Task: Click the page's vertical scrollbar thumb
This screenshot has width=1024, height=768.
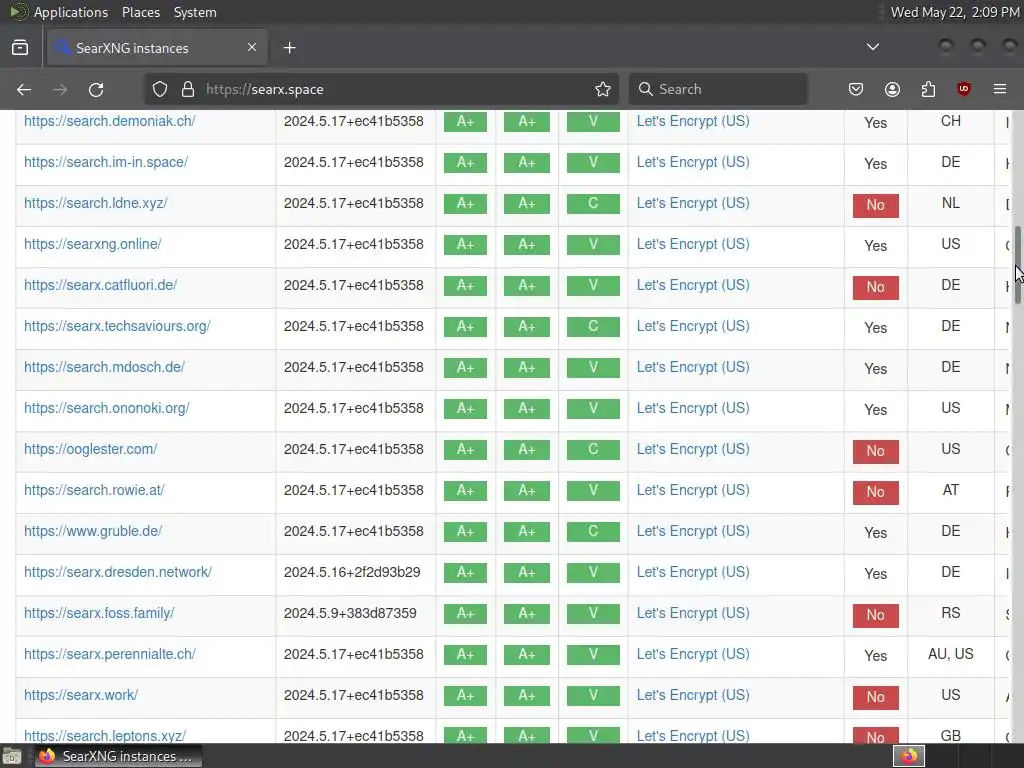Action: [1017, 265]
